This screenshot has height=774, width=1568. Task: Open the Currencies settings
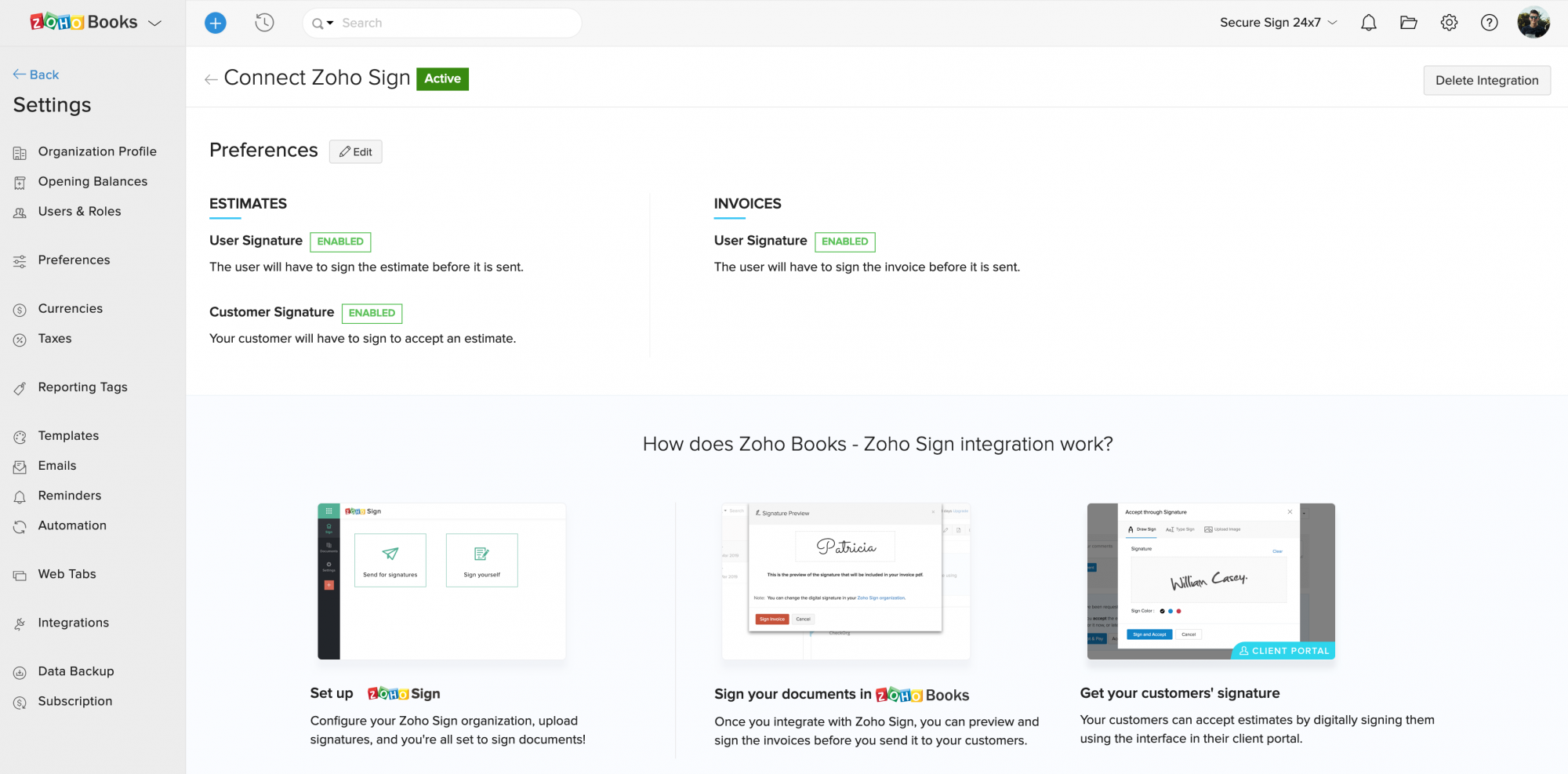pyautogui.click(x=71, y=308)
